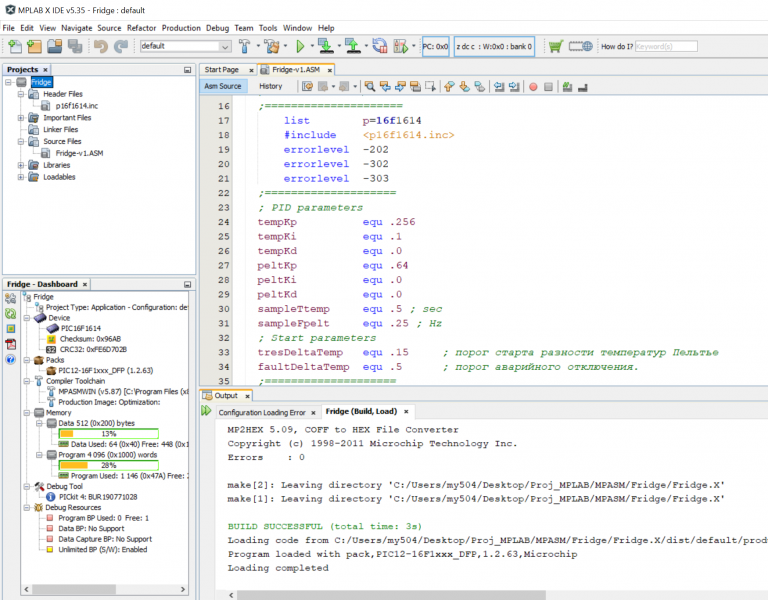Click editor Last Edit icon
This screenshot has width=768, height=600.
click(x=307, y=87)
